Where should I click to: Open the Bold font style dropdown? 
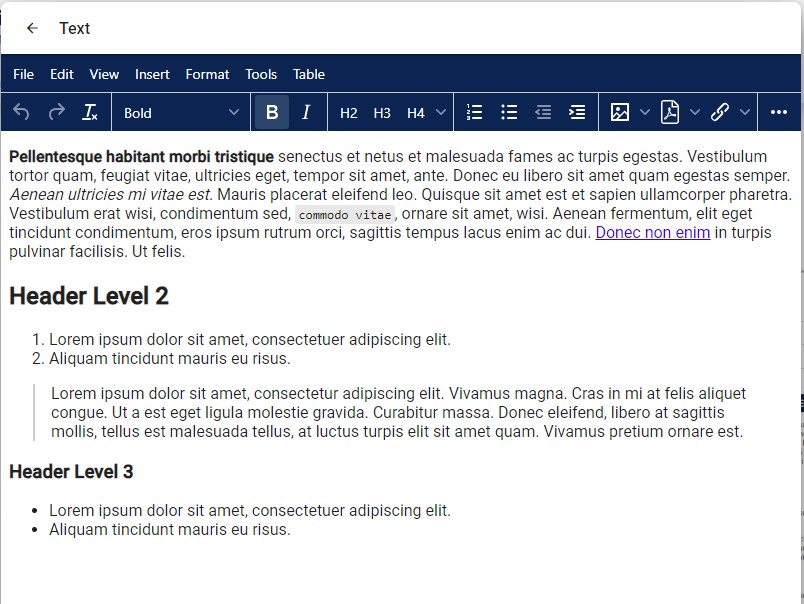click(x=181, y=112)
